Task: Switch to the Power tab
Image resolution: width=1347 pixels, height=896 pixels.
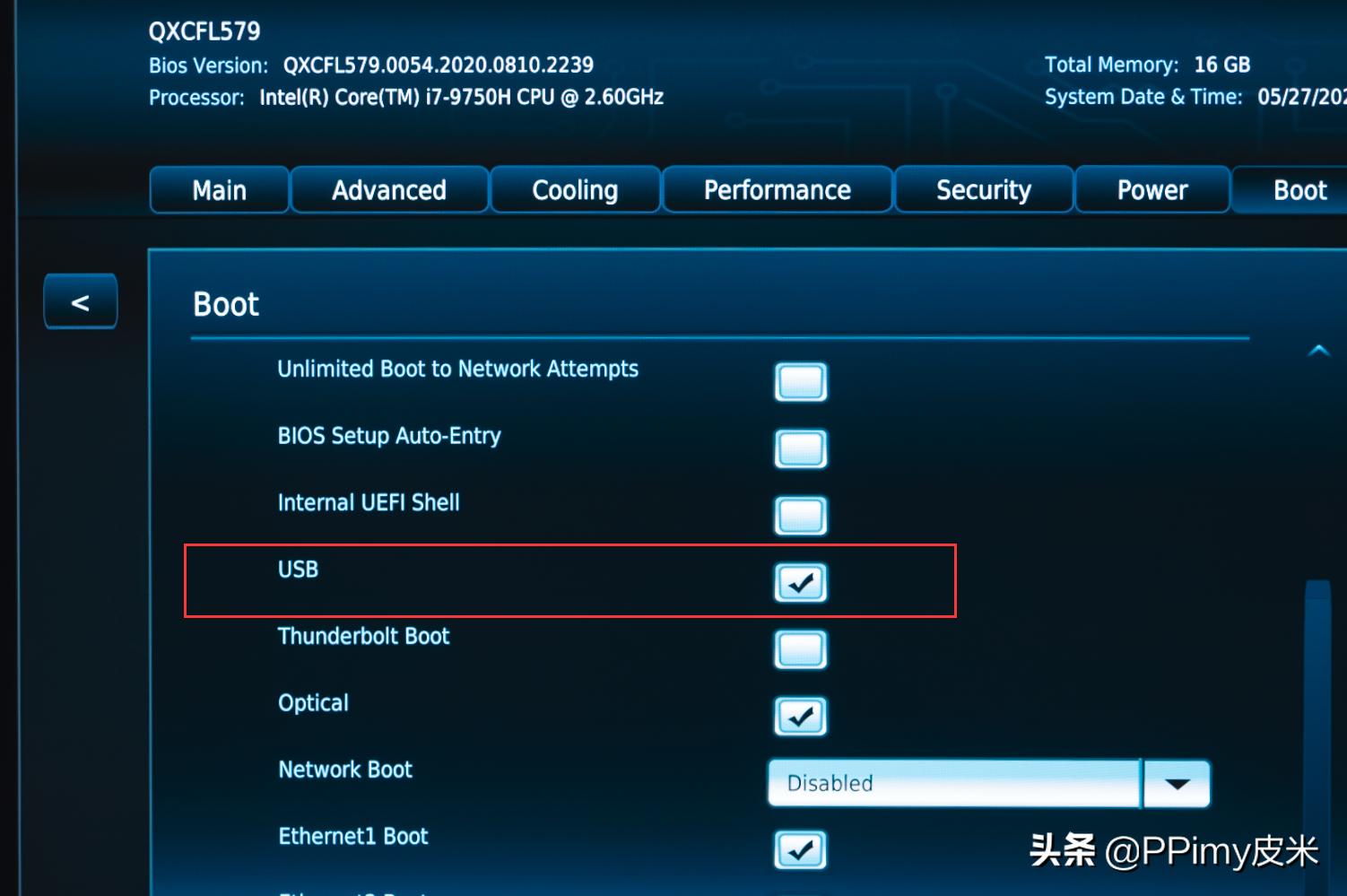Action: 1151,190
